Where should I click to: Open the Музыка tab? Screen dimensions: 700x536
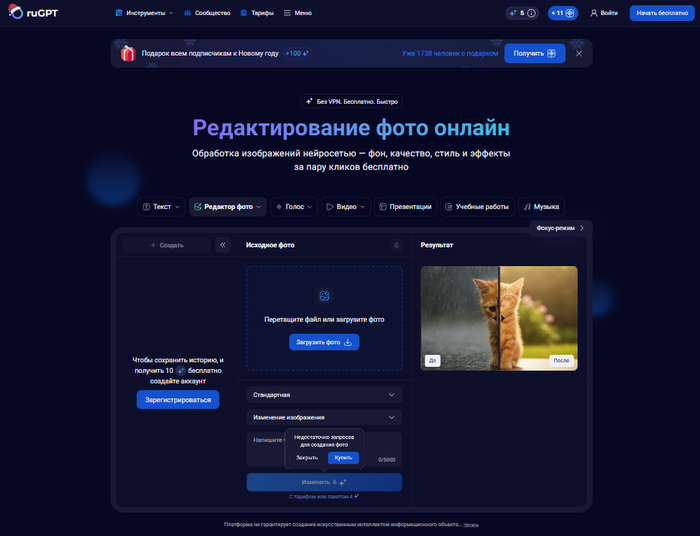(x=540, y=207)
